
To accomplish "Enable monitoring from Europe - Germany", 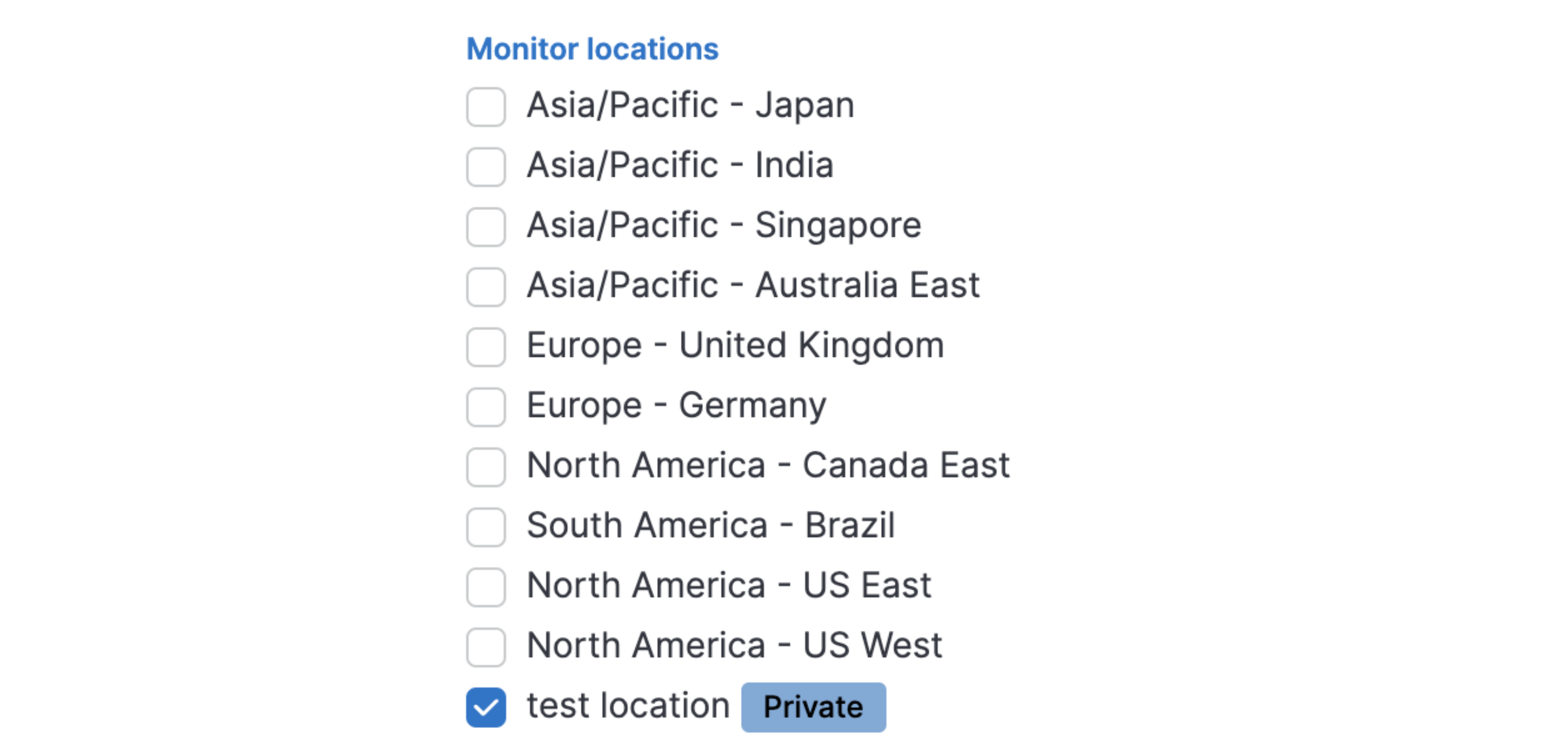I will click(x=485, y=406).
